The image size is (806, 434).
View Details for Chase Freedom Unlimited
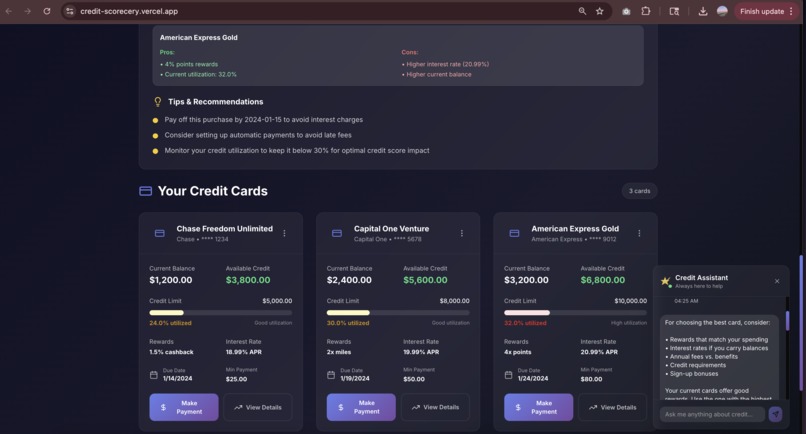pyautogui.click(x=258, y=407)
